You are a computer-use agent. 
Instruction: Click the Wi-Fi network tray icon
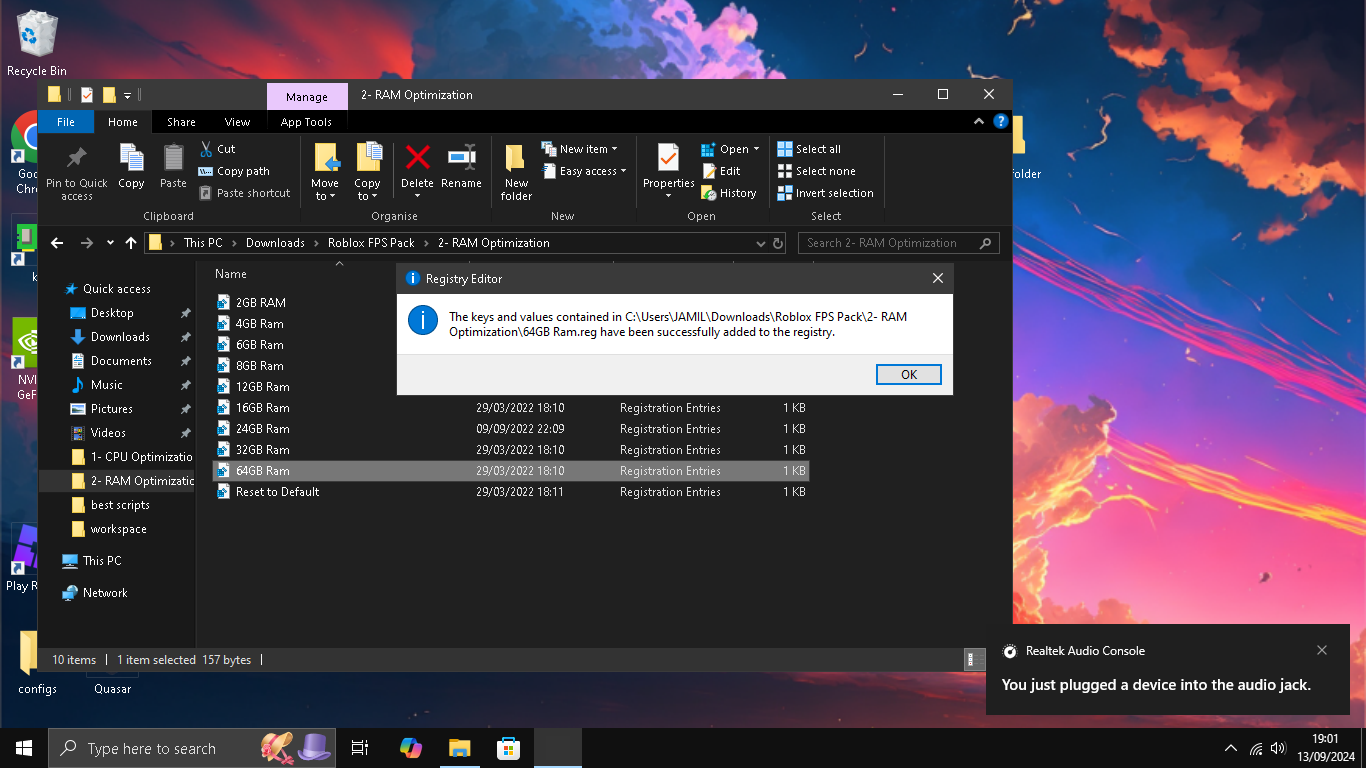pyautogui.click(x=1256, y=748)
